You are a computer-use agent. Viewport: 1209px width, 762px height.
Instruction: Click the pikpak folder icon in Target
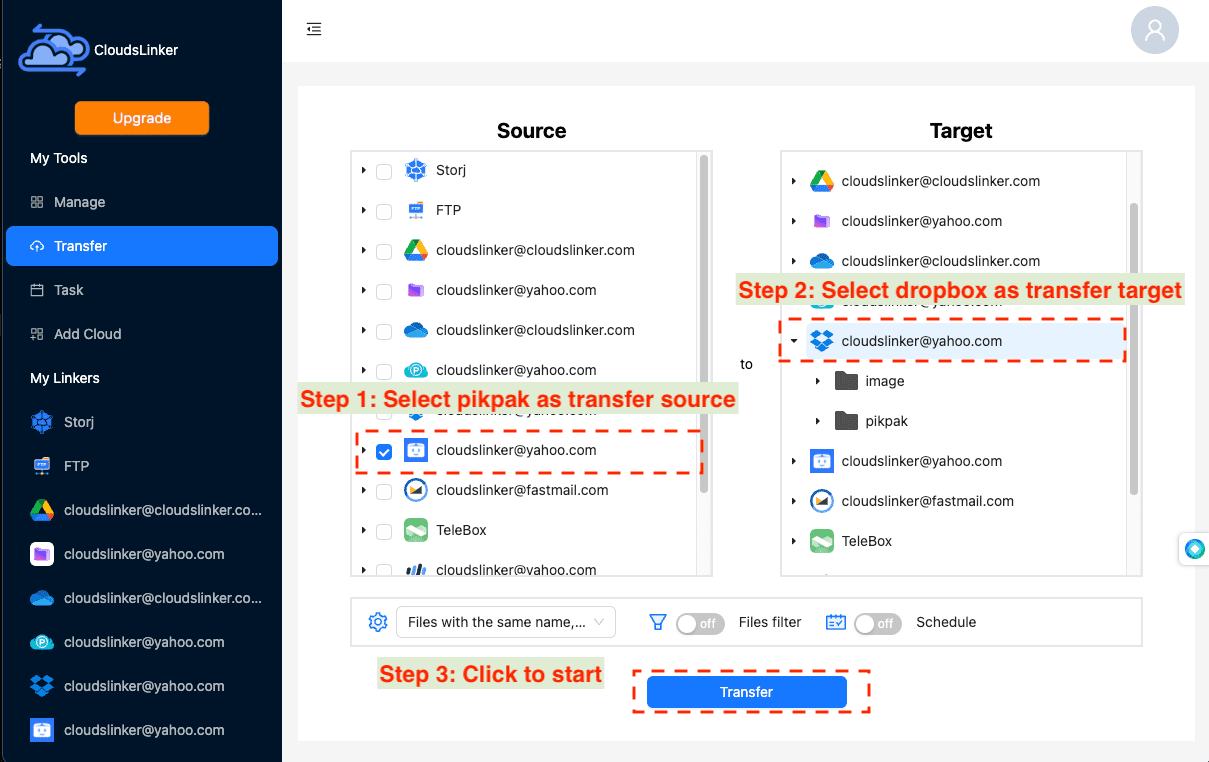pyautogui.click(x=846, y=421)
